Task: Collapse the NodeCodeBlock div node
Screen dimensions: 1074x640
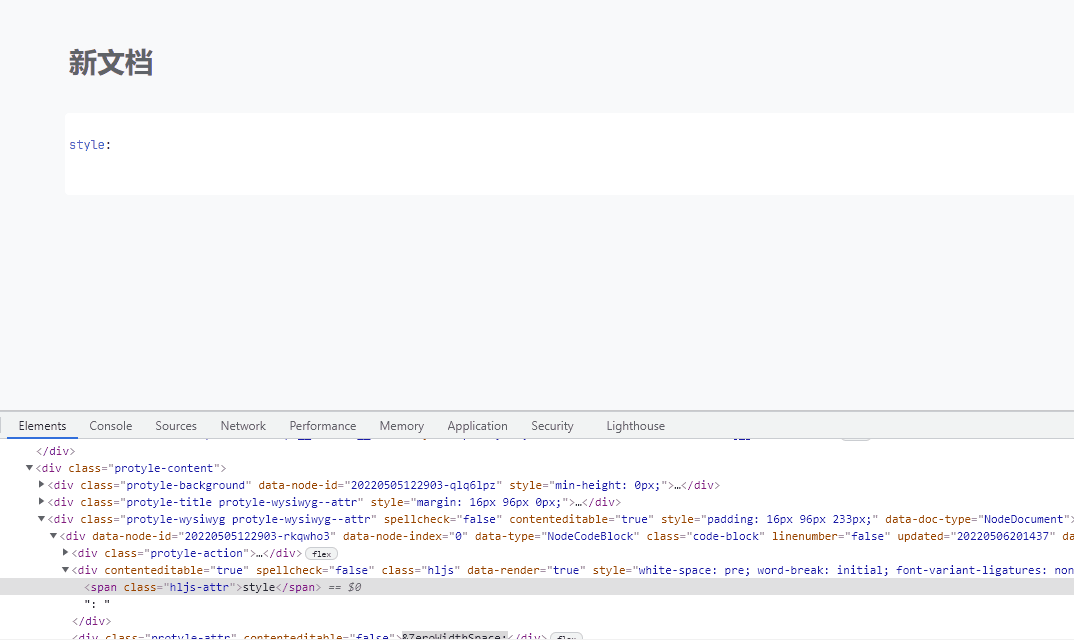Action: click(x=53, y=535)
